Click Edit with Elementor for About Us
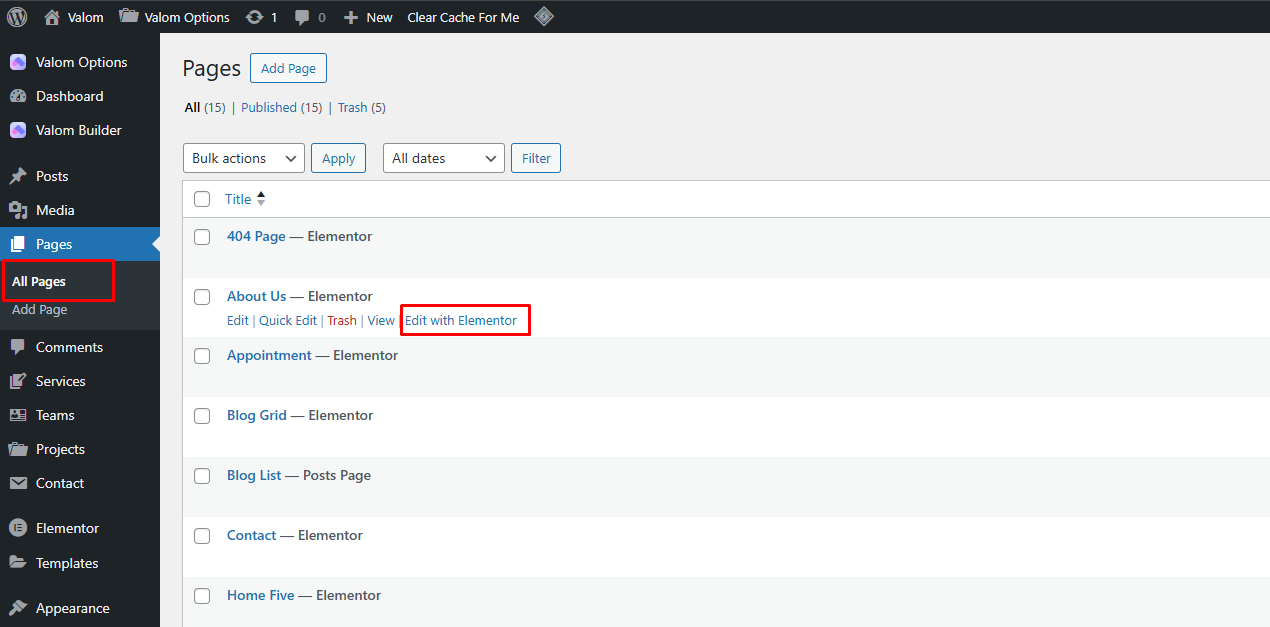The height and width of the screenshot is (627, 1270). (461, 321)
